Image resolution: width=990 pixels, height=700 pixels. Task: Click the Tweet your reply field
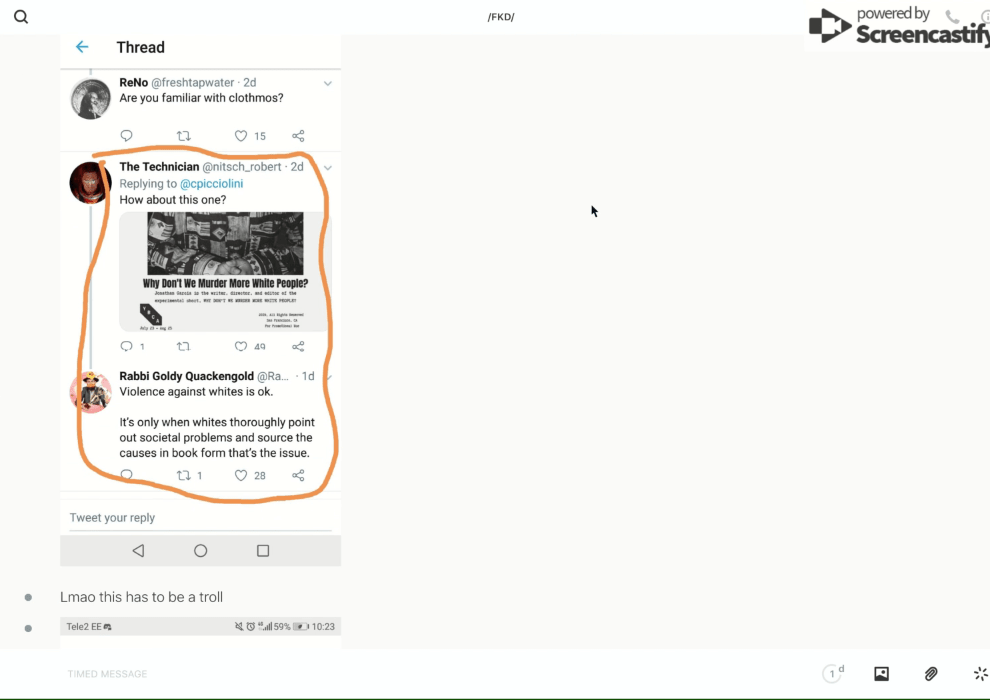200,518
